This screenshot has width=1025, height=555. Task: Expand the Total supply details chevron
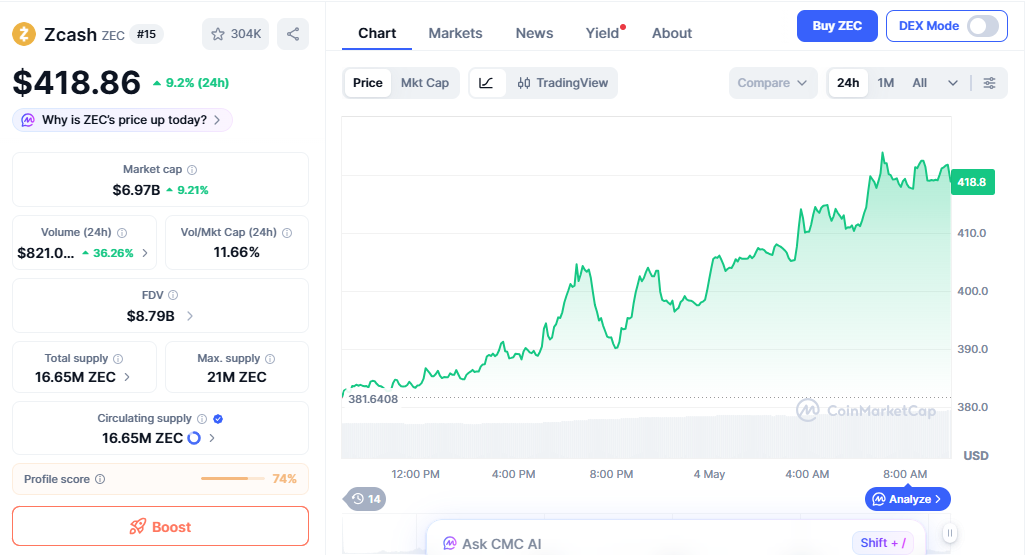point(127,377)
